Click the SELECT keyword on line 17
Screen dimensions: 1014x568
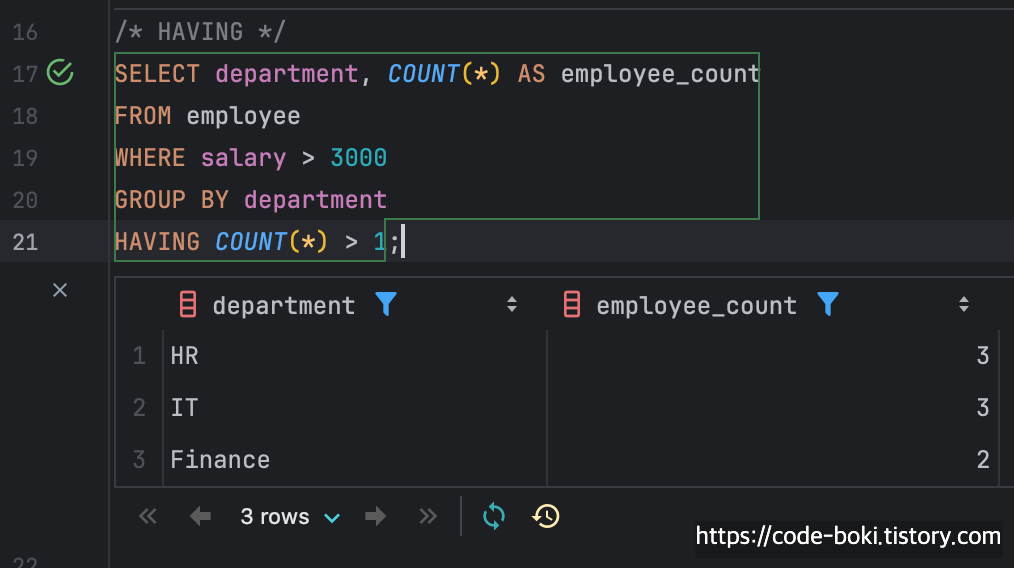(x=157, y=74)
